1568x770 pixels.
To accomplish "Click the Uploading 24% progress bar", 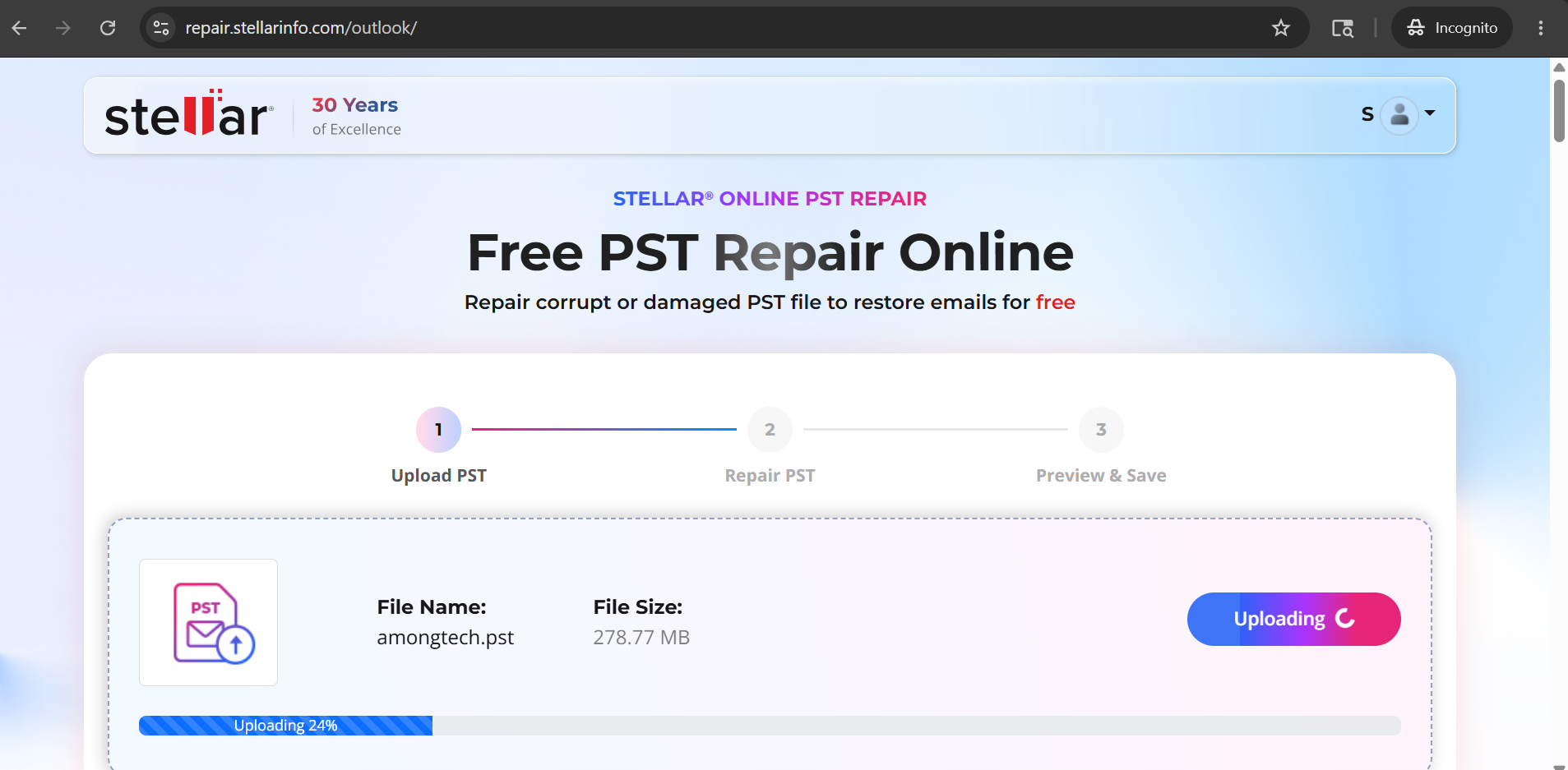I will (770, 726).
